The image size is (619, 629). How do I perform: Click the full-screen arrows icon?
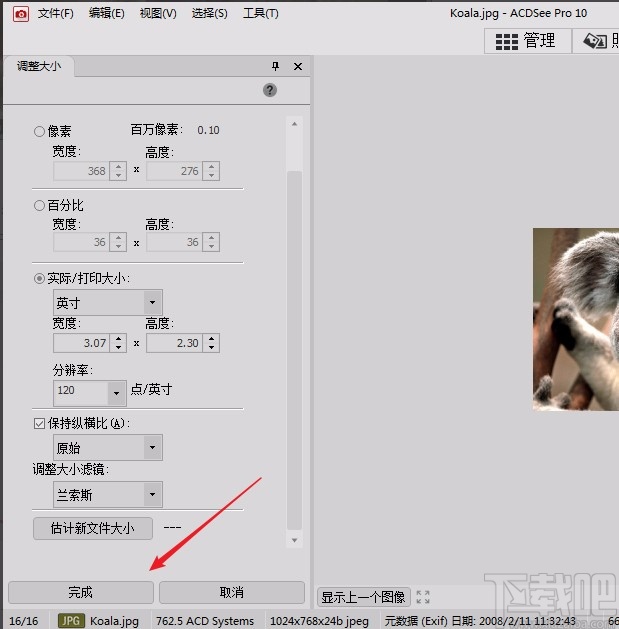pos(423,597)
